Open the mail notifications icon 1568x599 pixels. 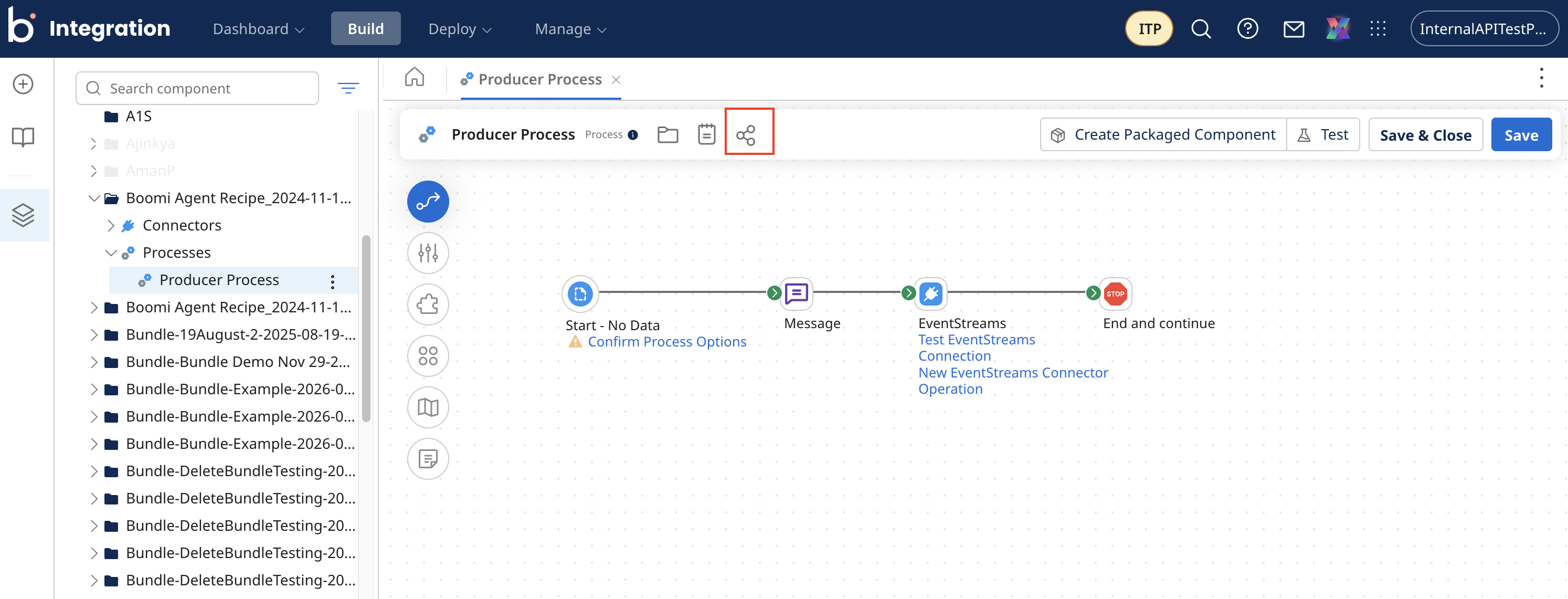1294,28
